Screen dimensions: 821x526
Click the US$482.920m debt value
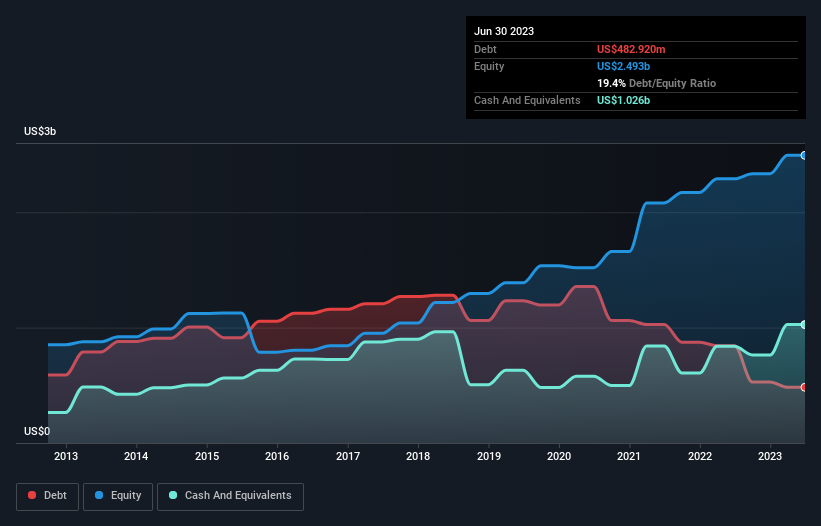[631, 49]
